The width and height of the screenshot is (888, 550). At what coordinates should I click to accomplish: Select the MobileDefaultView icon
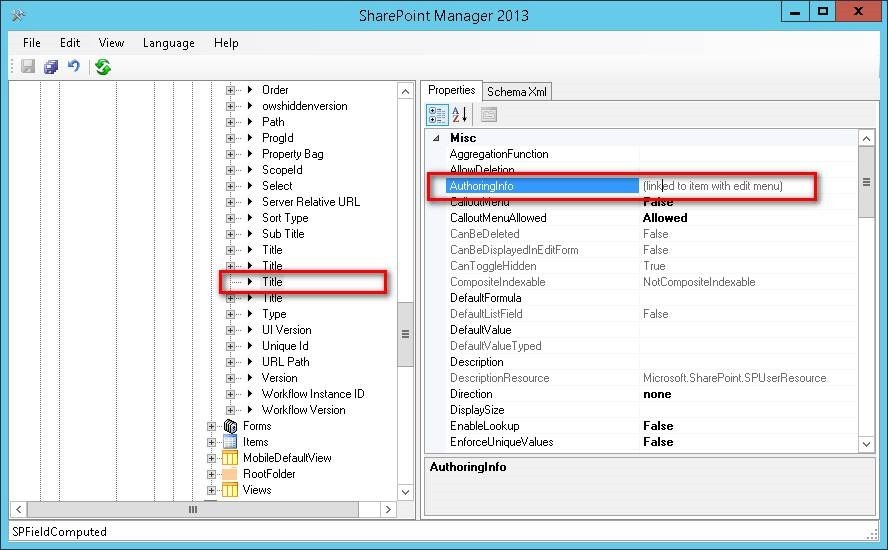tap(230, 458)
